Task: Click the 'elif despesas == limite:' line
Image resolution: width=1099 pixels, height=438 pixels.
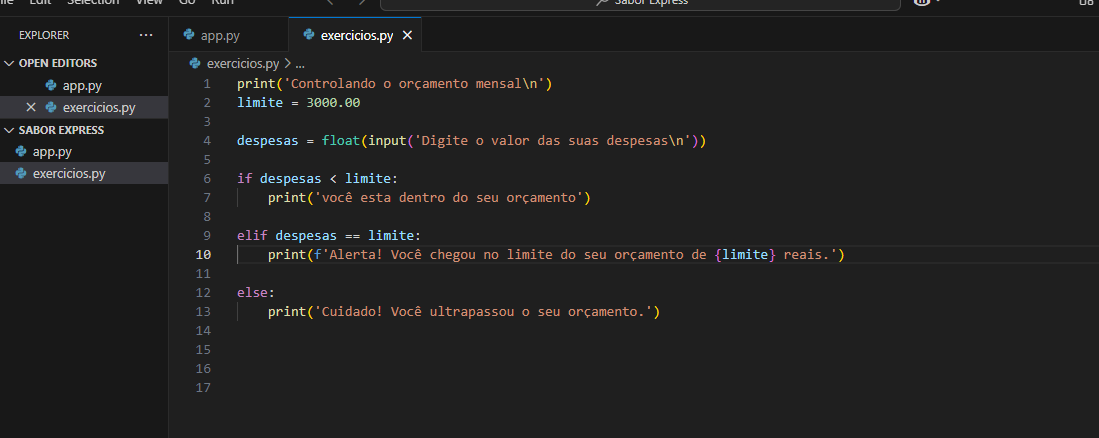Action: pos(329,235)
